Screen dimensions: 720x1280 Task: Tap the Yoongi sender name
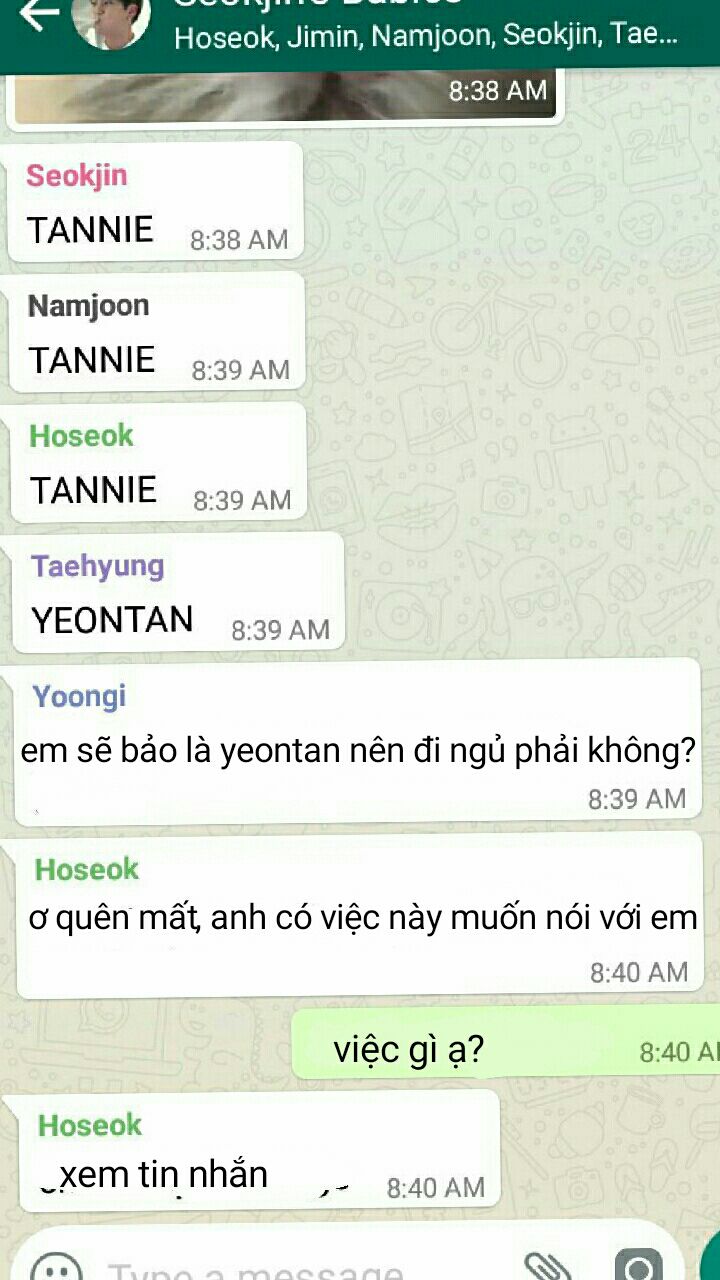(x=80, y=696)
